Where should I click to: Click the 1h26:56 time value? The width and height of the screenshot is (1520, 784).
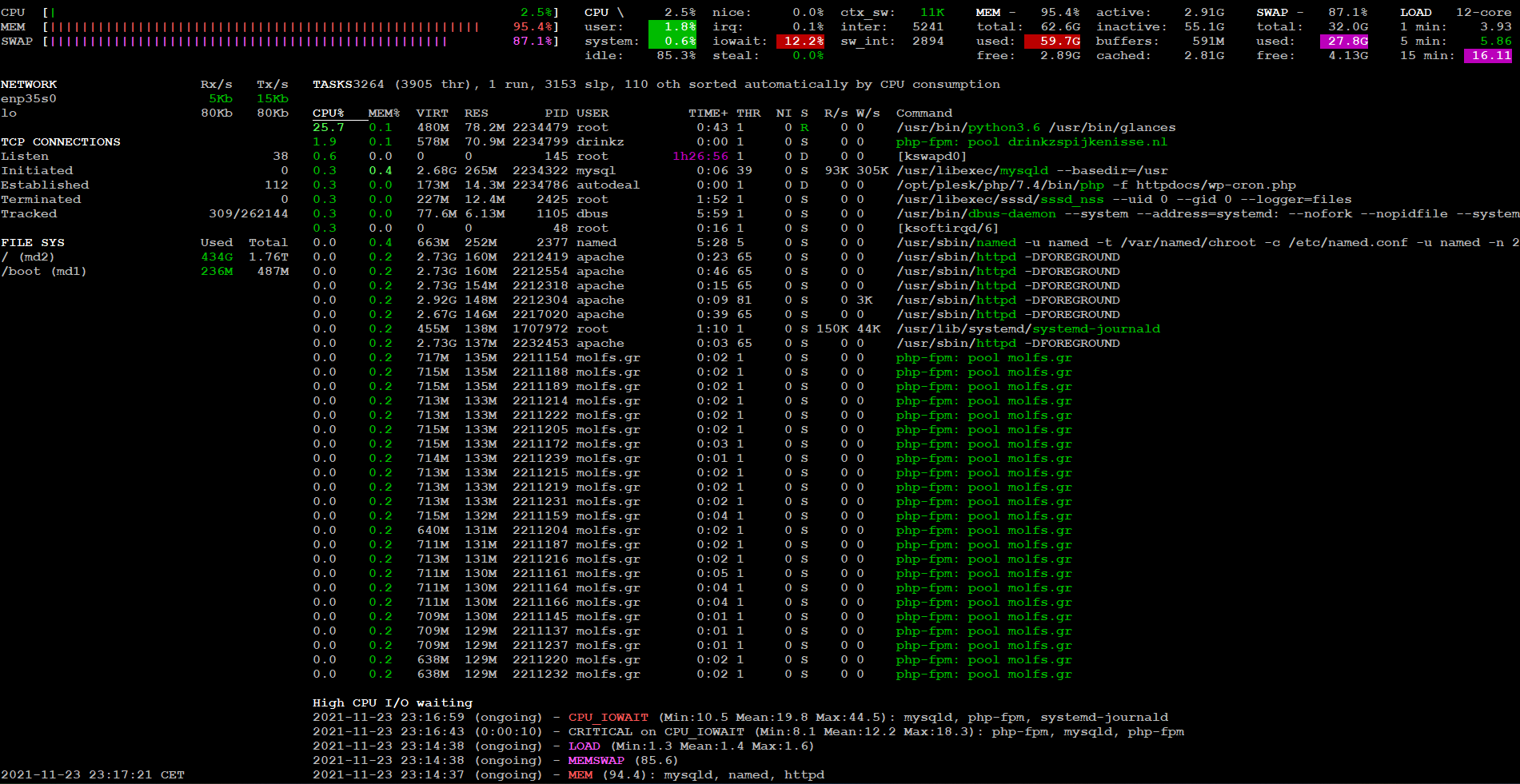click(700, 157)
